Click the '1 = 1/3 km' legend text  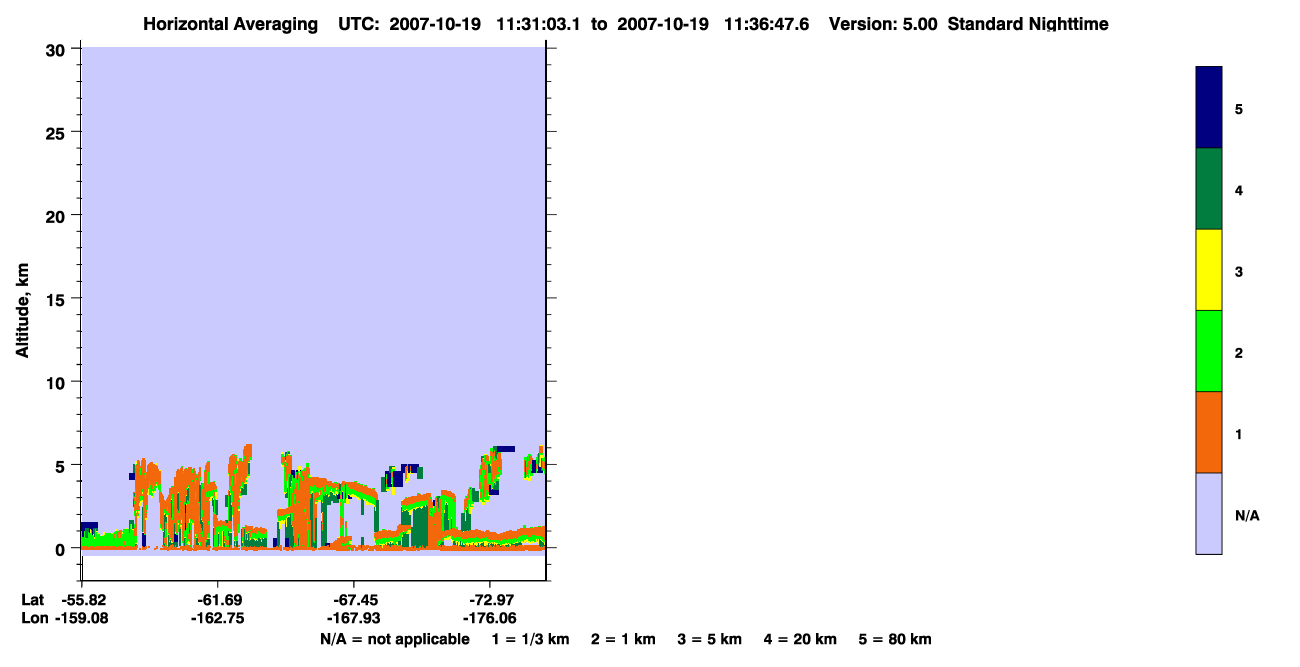(x=530, y=639)
